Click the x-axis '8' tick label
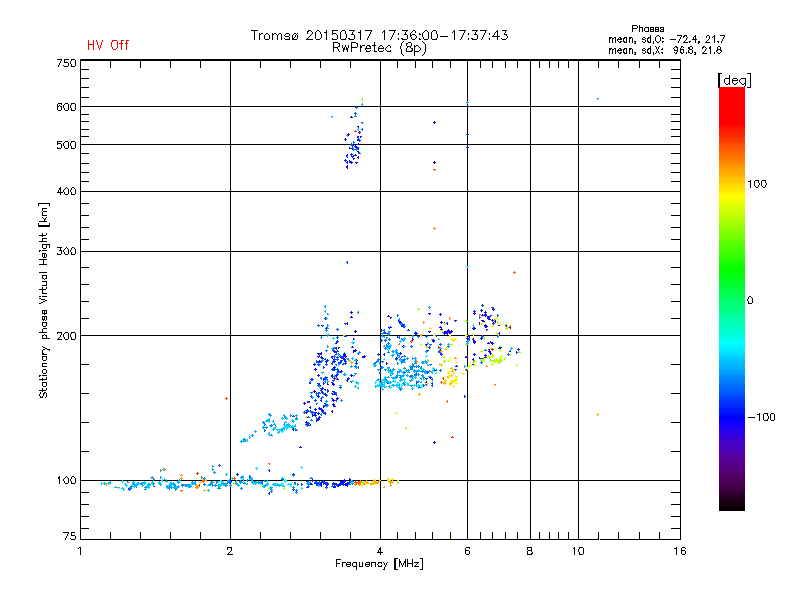Image resolution: width=800 pixels, height=600 pixels. [x=530, y=551]
